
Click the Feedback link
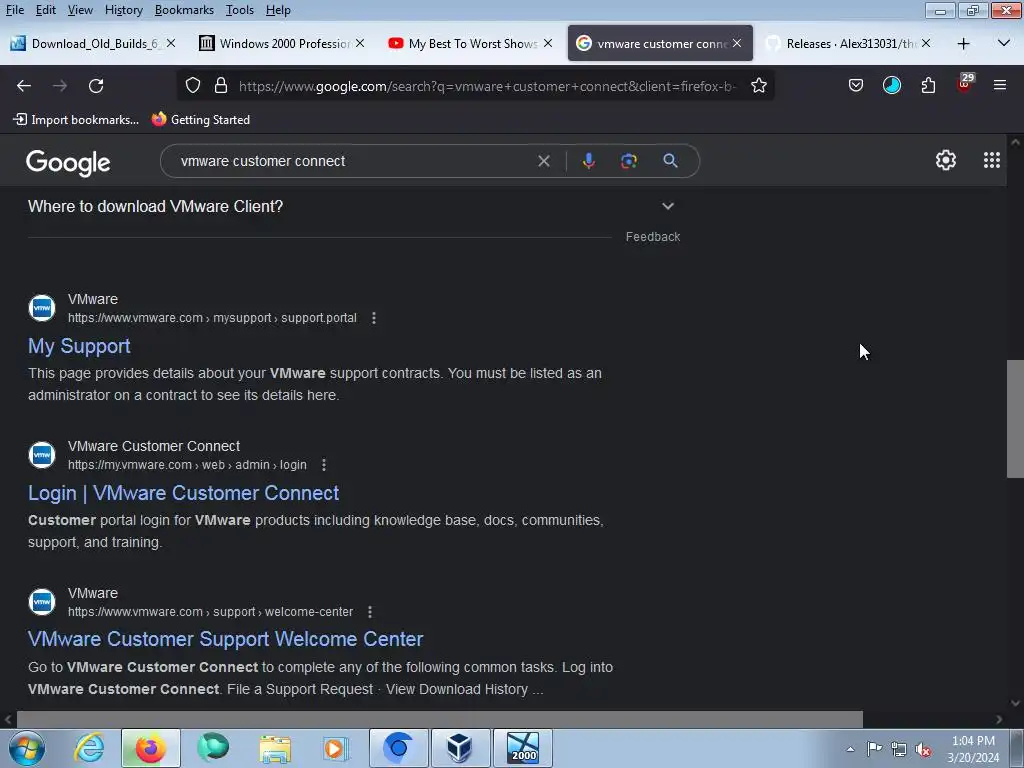652,237
